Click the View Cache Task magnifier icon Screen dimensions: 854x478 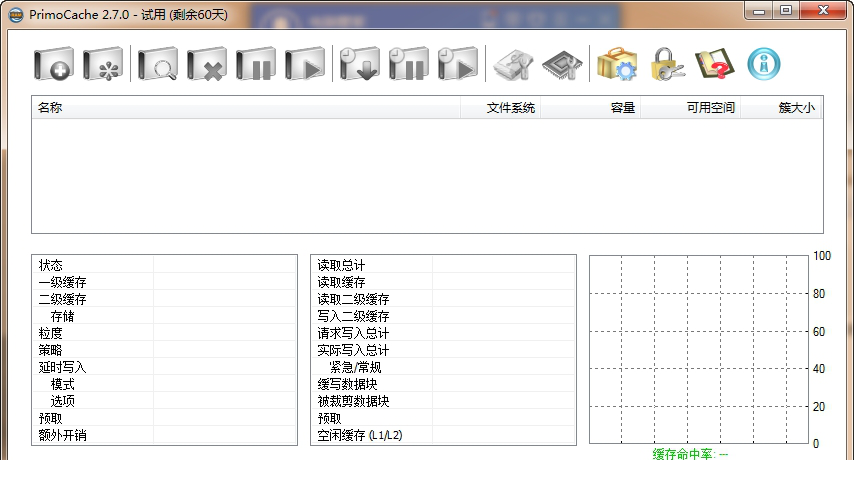(157, 64)
